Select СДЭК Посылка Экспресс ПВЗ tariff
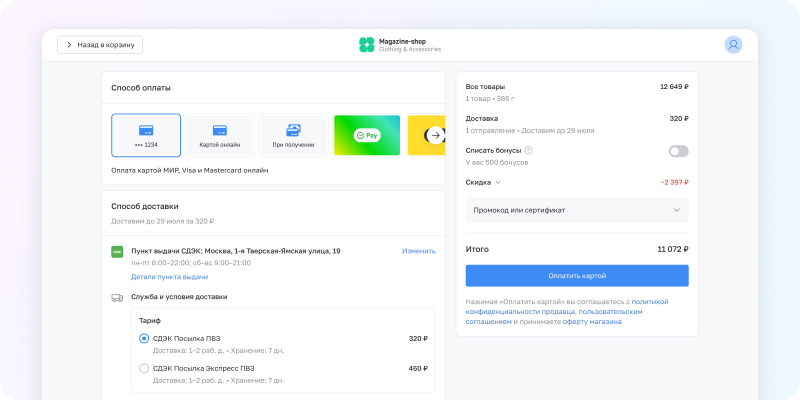This screenshot has height=400, width=800. click(144, 369)
